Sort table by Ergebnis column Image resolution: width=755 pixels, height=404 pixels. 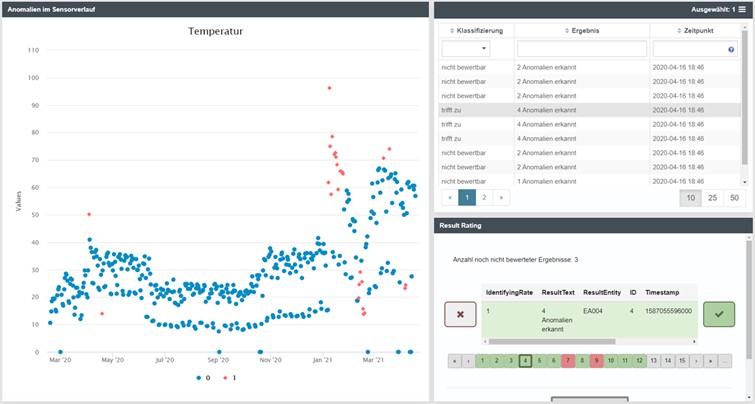(x=582, y=30)
